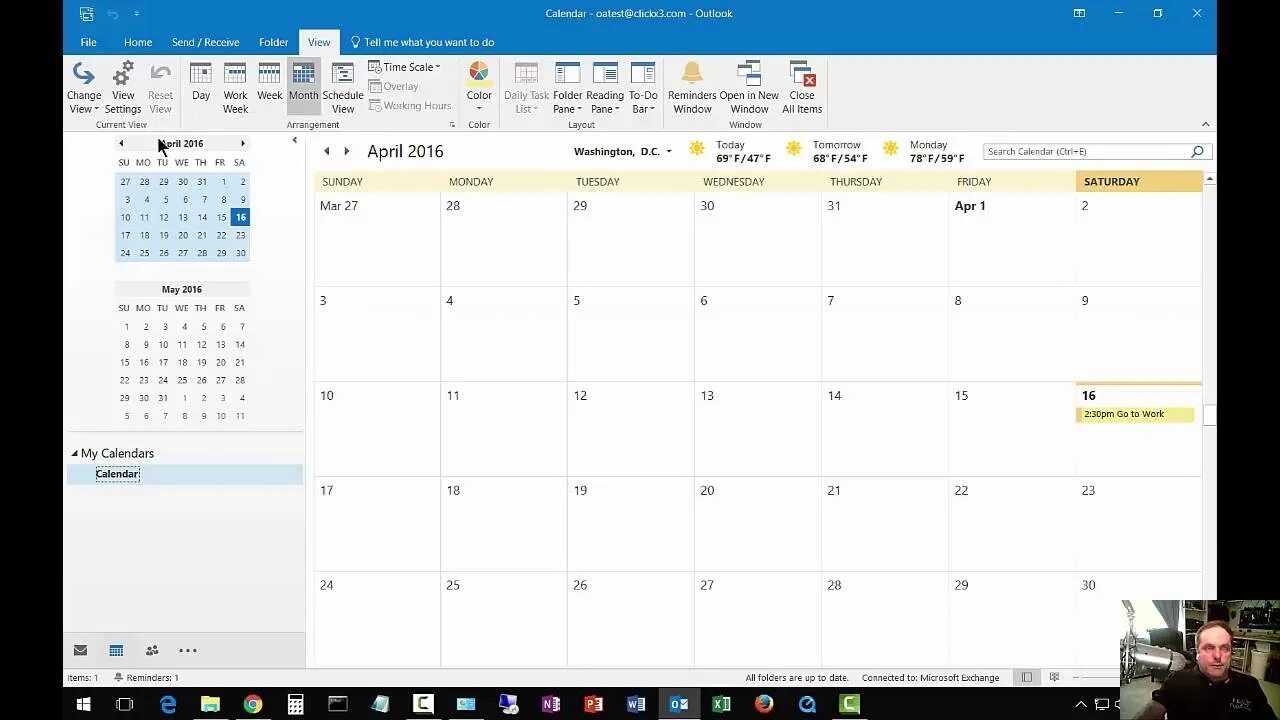
Task: Switch to Day arrangement
Action: coord(201,82)
